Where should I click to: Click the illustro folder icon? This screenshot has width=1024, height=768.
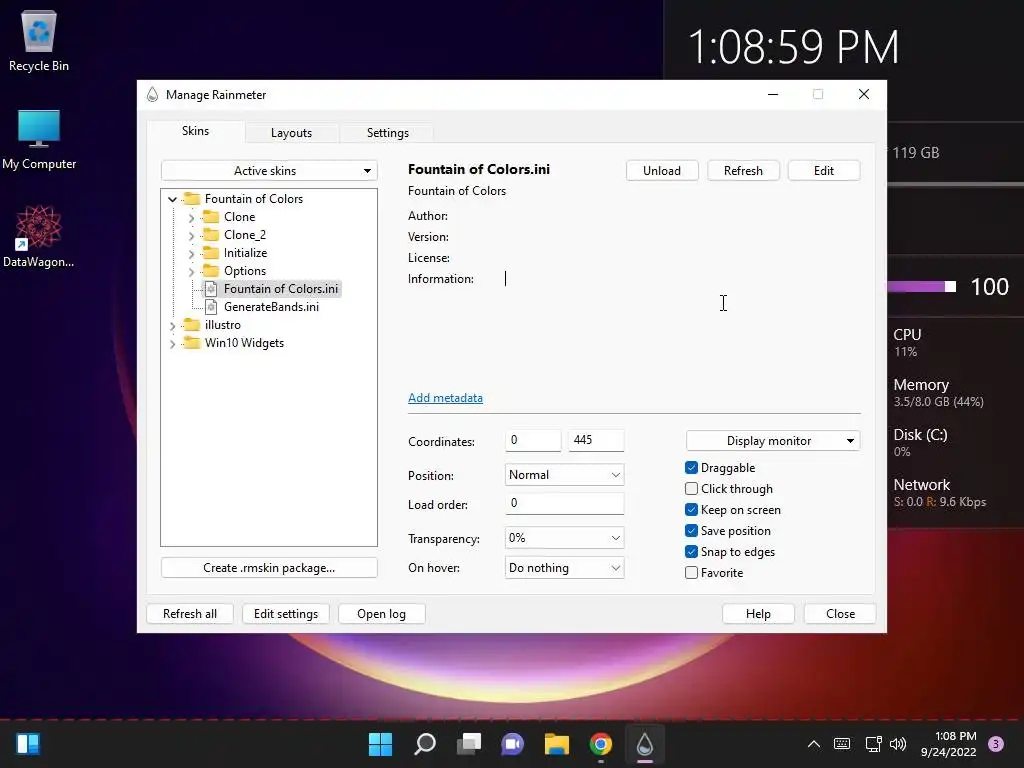pos(191,325)
